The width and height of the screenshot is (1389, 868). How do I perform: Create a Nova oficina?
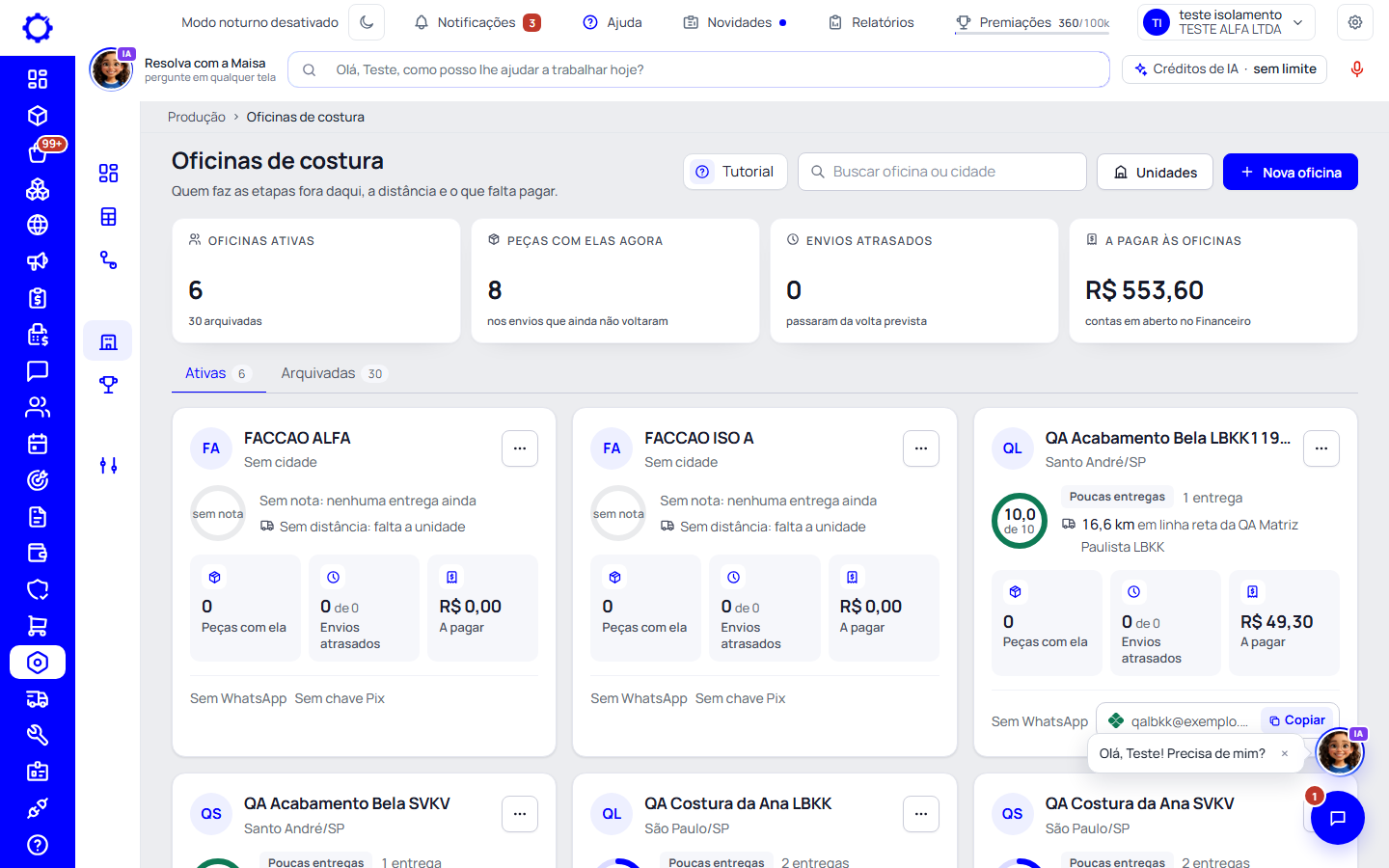pos(1291,172)
